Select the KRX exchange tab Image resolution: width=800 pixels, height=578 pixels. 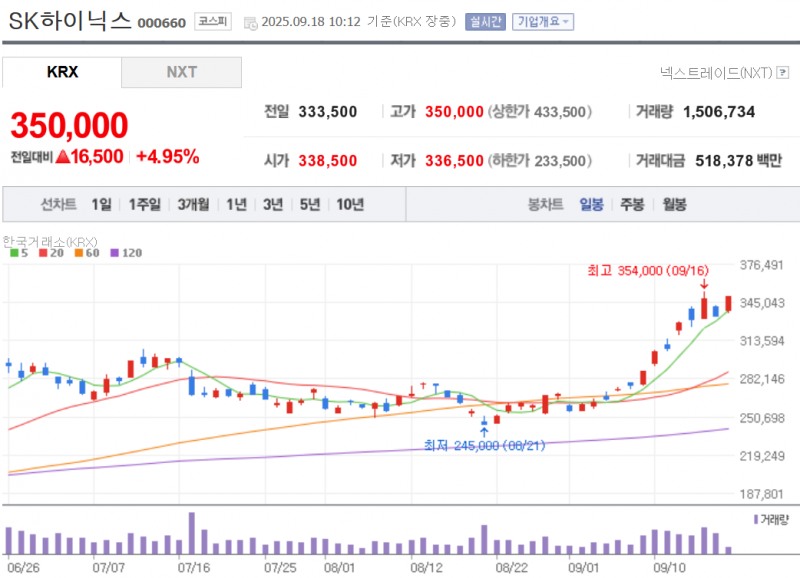(x=60, y=72)
